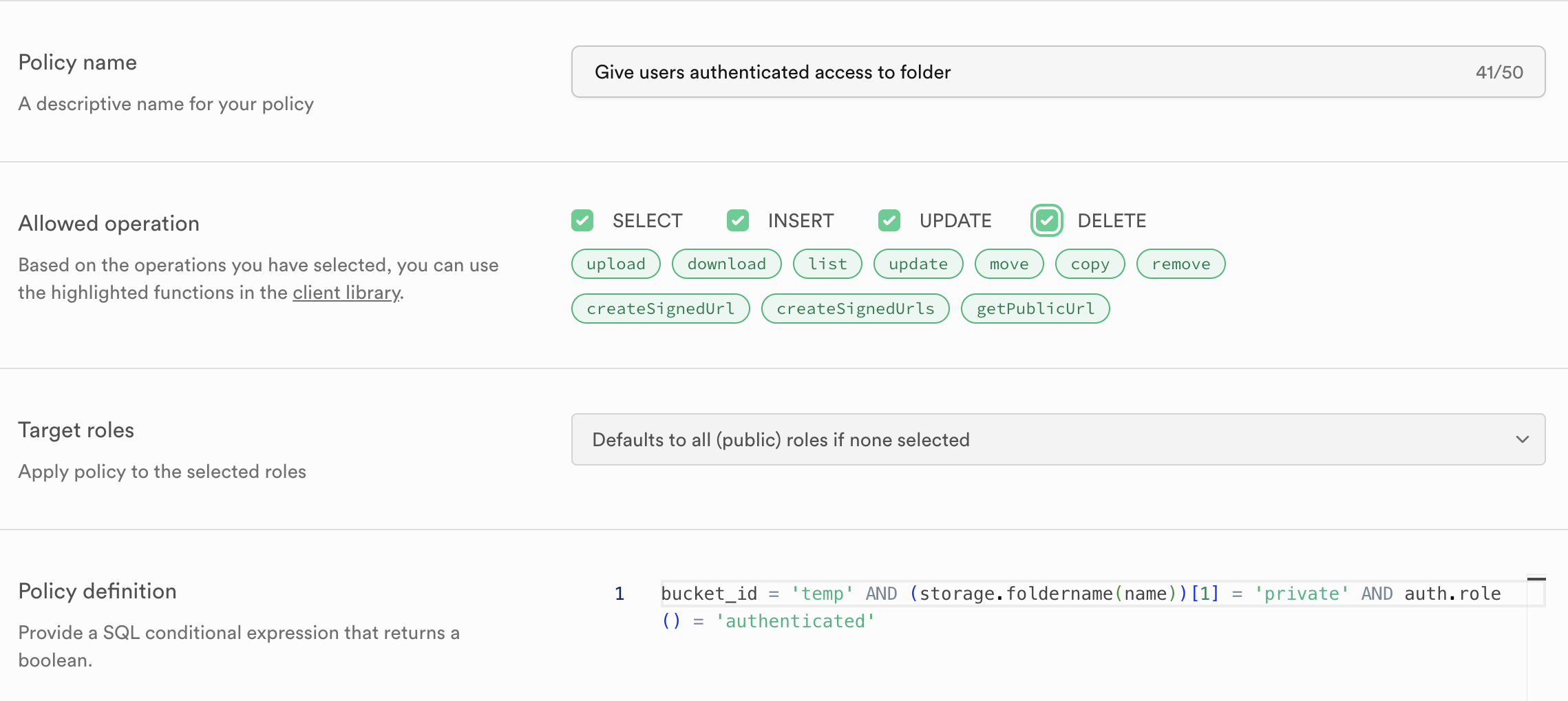Open the client library link

[x=346, y=293]
